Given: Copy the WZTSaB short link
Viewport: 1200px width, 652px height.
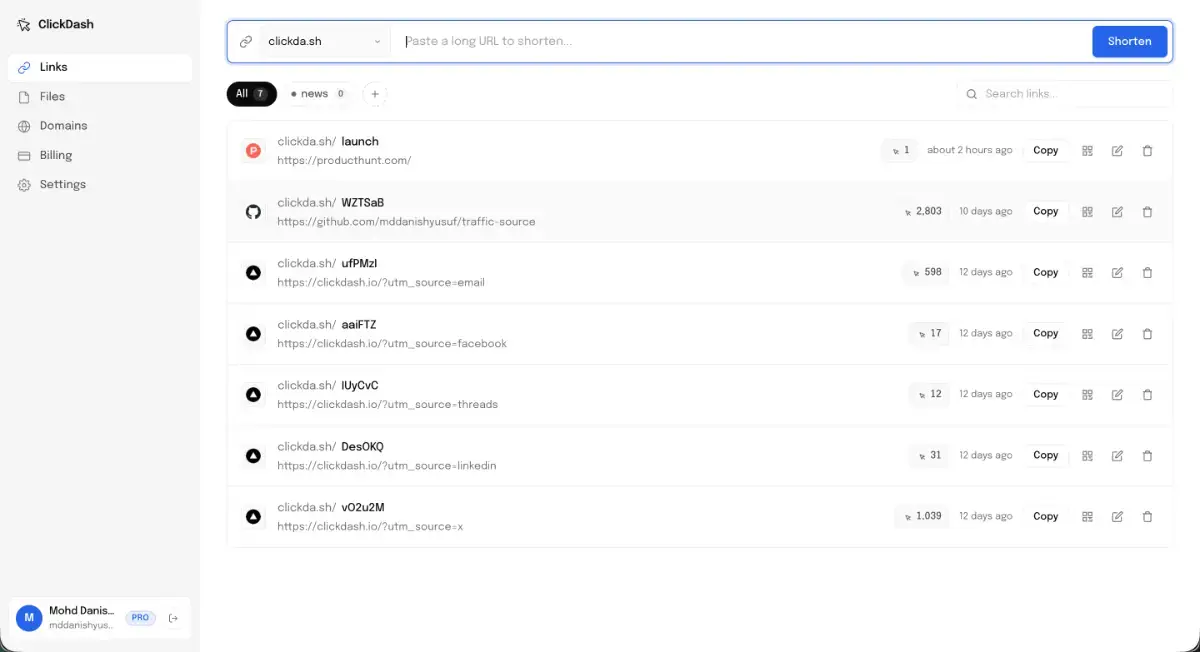Looking at the screenshot, I should click(x=1045, y=212).
